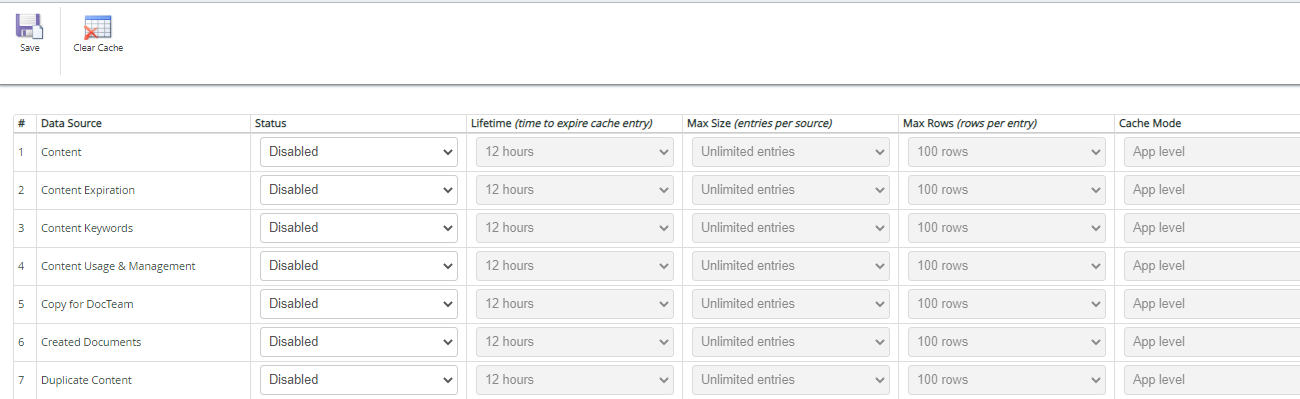Click Max Rows dropdown for Copy for DocTeam
Image resolution: width=1300 pixels, height=399 pixels.
[1007, 304]
